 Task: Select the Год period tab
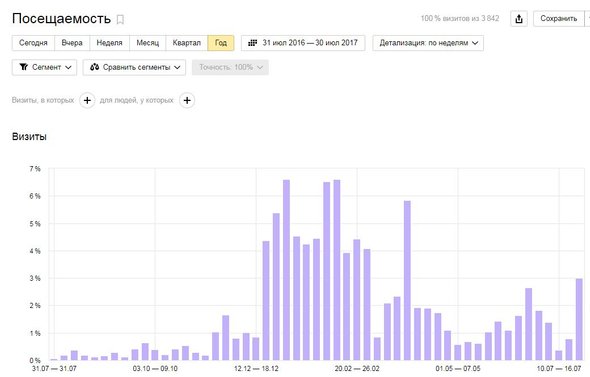tap(221, 43)
